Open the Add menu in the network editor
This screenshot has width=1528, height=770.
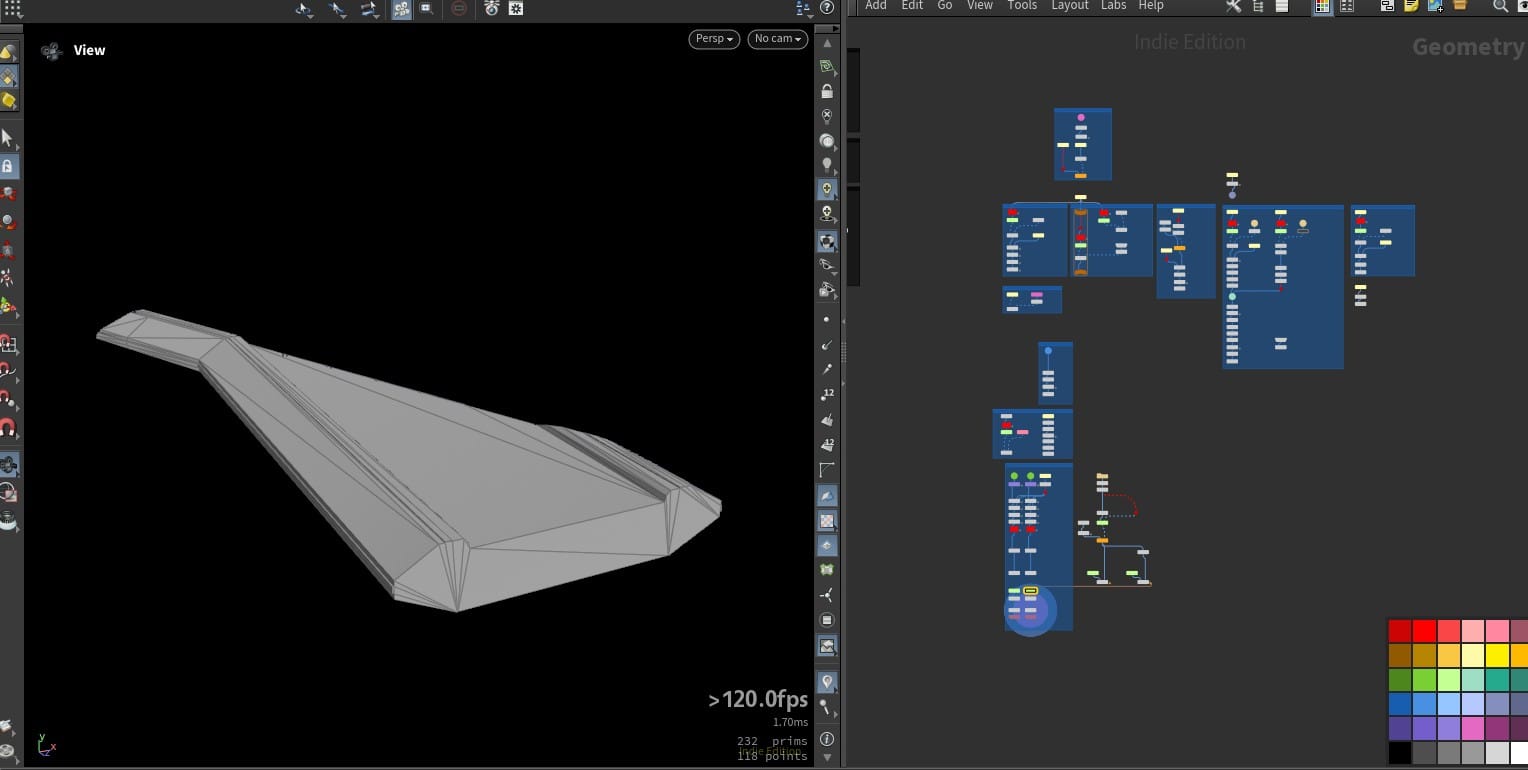pos(875,5)
